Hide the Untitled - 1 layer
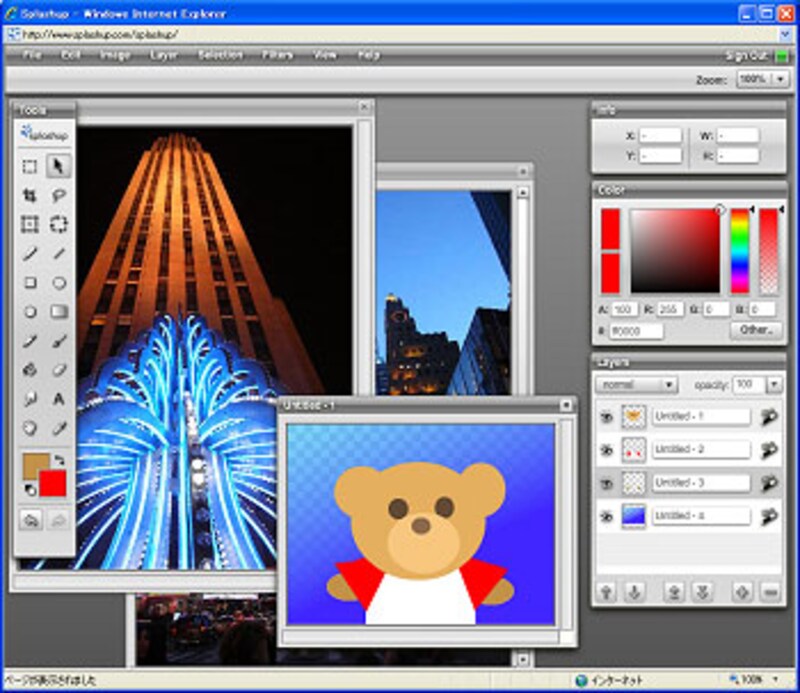This screenshot has width=800, height=693. pos(606,417)
